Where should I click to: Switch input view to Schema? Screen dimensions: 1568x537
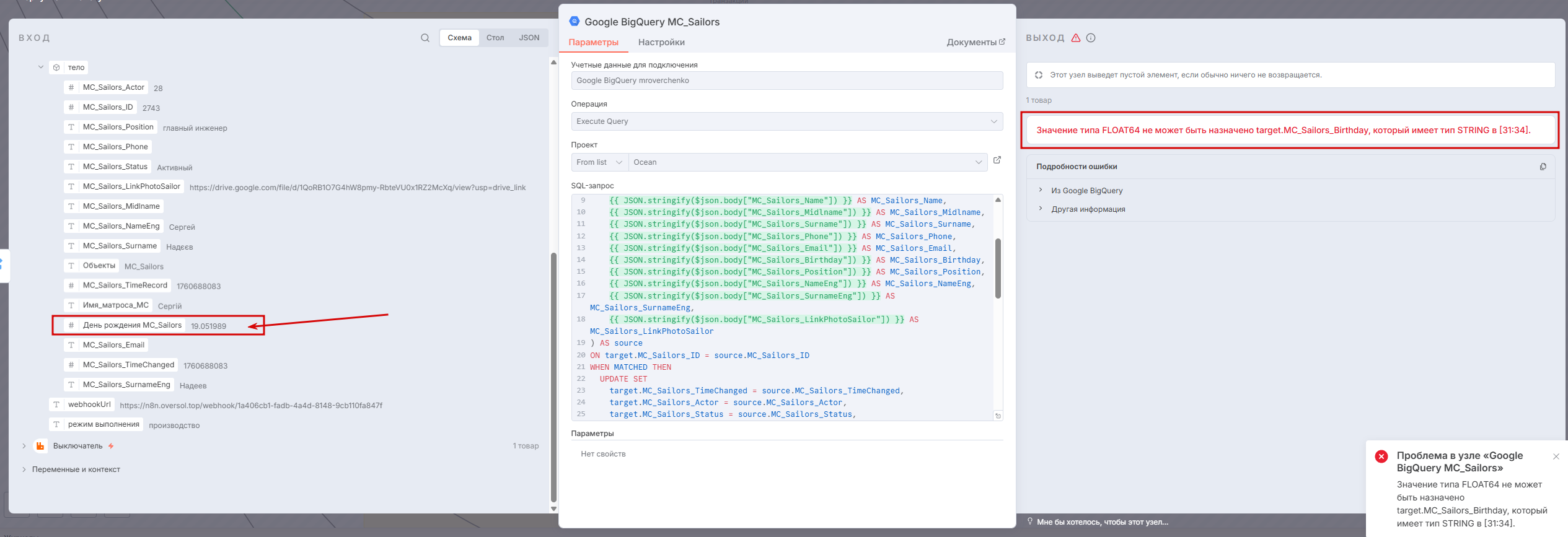[459, 38]
